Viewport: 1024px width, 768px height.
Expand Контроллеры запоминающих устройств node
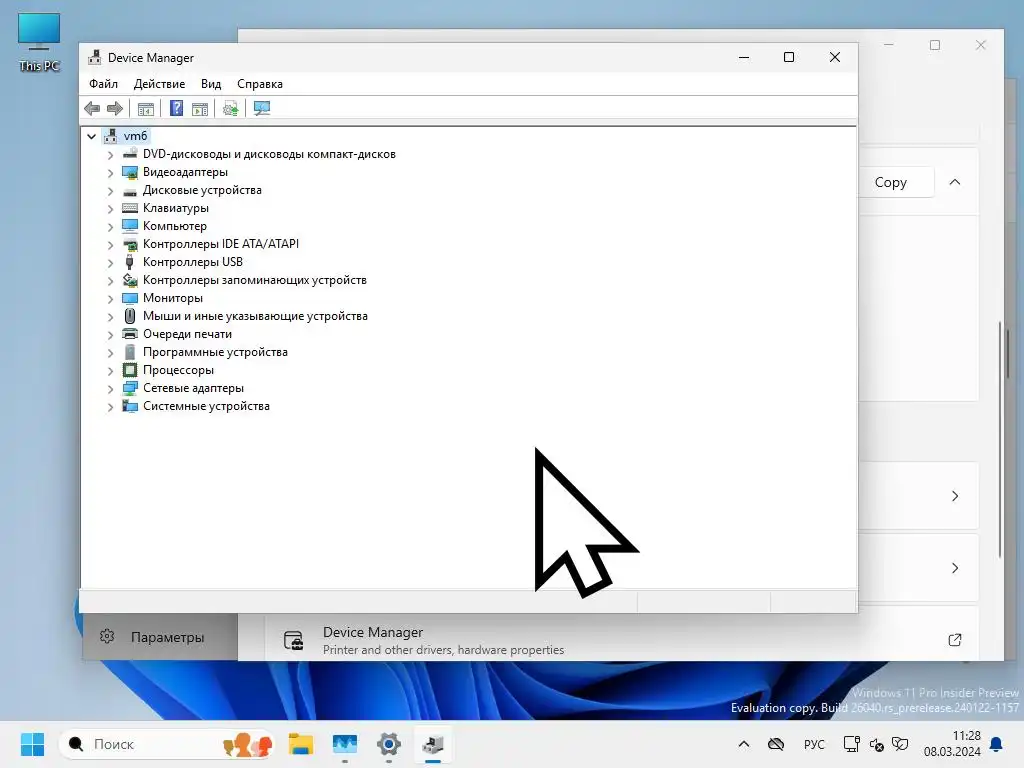pos(110,281)
